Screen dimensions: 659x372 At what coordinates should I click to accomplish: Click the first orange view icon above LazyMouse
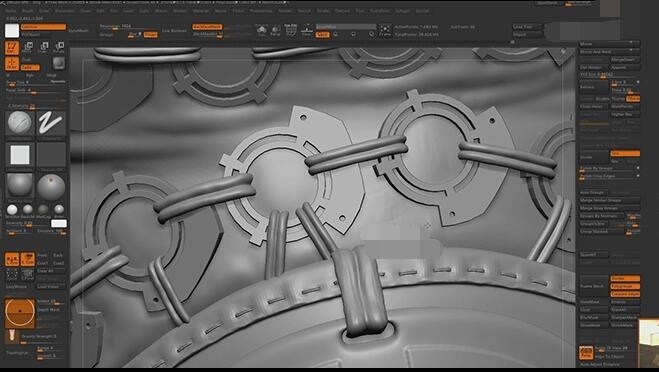tap(12, 259)
